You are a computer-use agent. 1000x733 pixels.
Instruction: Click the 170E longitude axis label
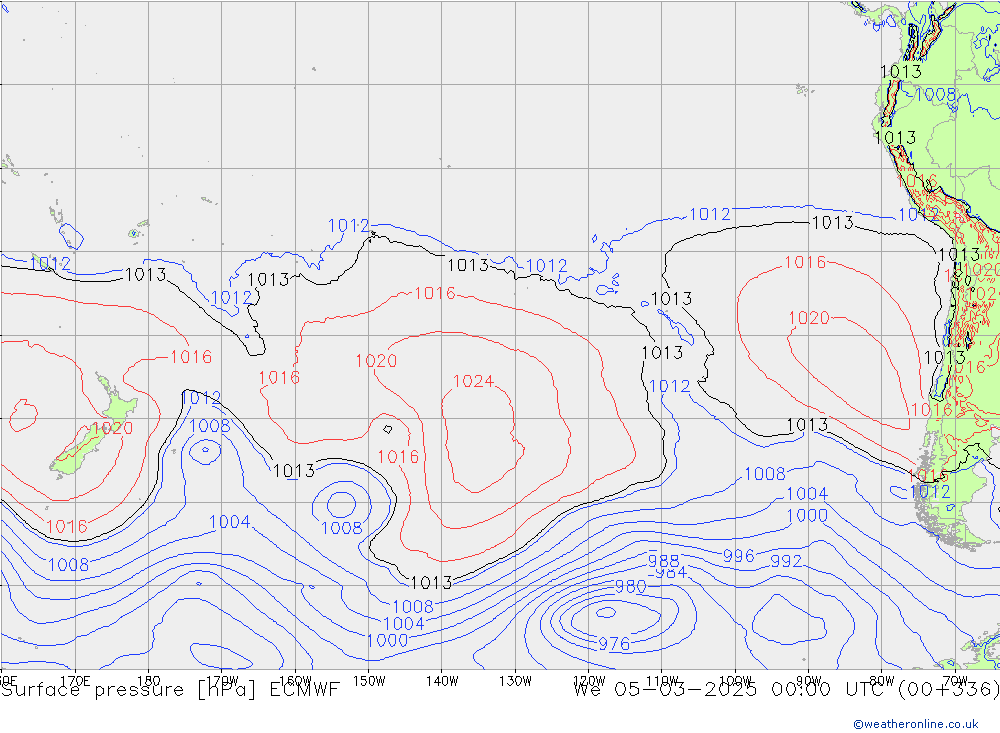75,681
